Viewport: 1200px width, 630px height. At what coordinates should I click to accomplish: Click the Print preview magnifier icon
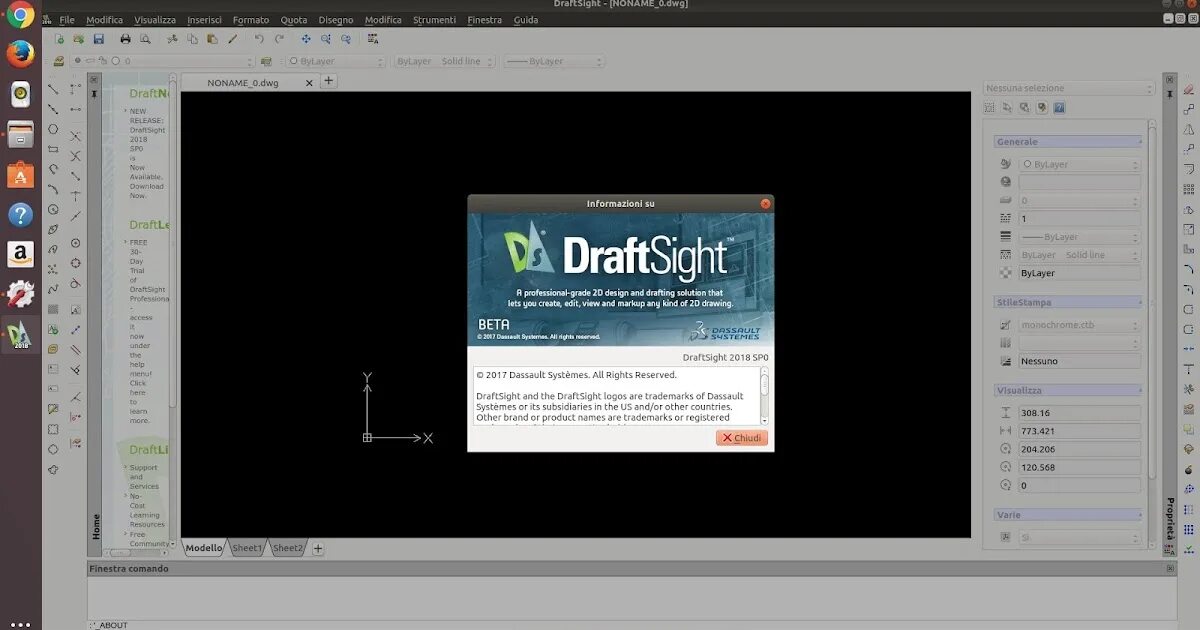(x=145, y=39)
